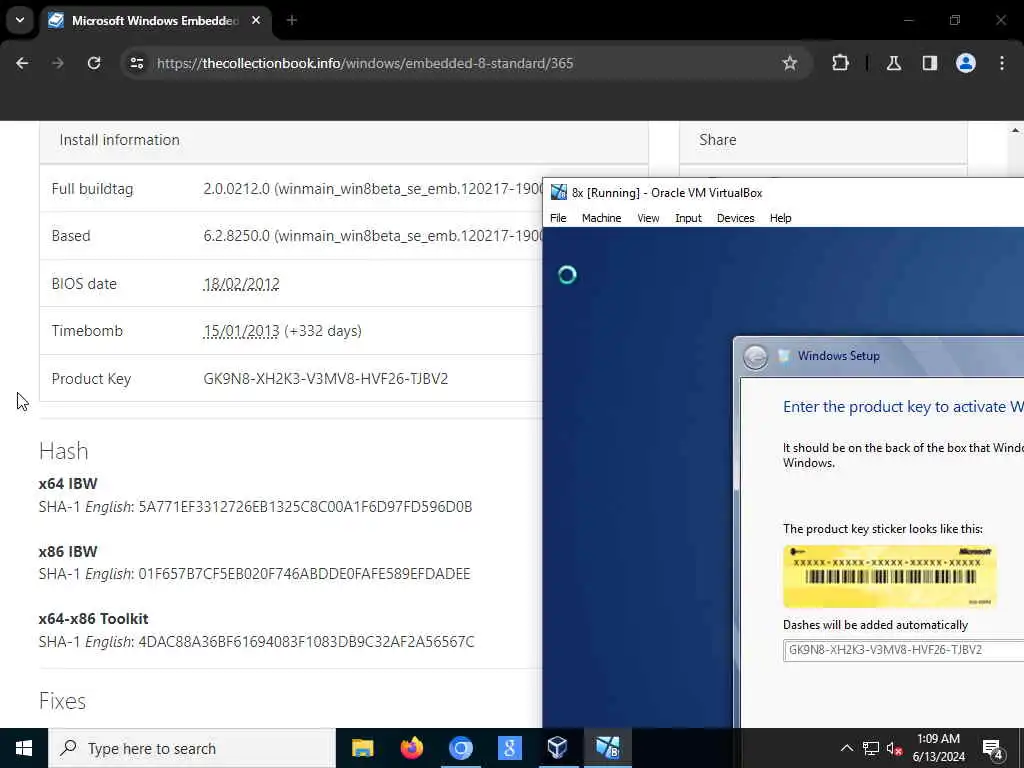Viewport: 1024px width, 768px height.
Task: View site information icon in address bar
Action: click(x=136, y=63)
